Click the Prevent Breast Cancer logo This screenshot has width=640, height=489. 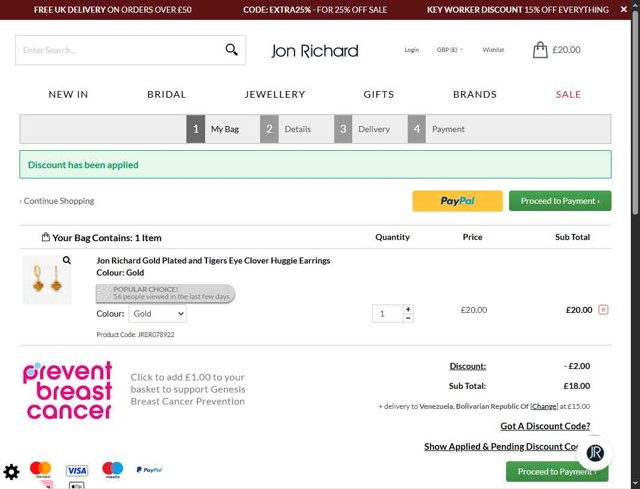pyautogui.click(x=67, y=390)
